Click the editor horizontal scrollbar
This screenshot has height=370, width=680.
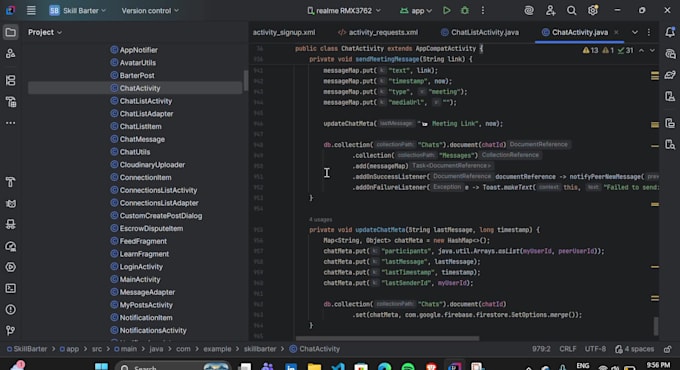click(x=388, y=338)
